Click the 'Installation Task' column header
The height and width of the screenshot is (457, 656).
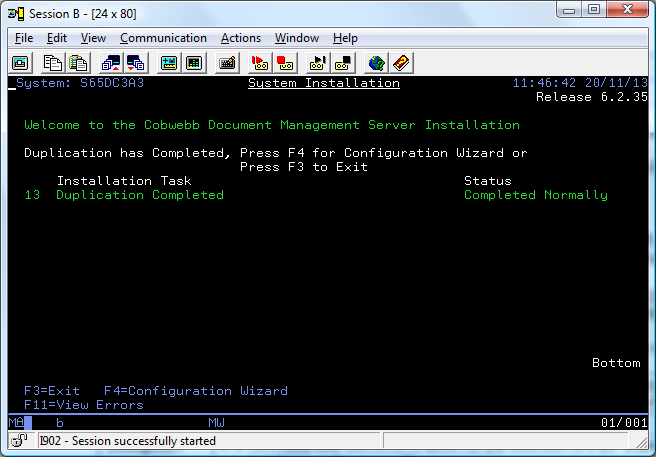(124, 181)
